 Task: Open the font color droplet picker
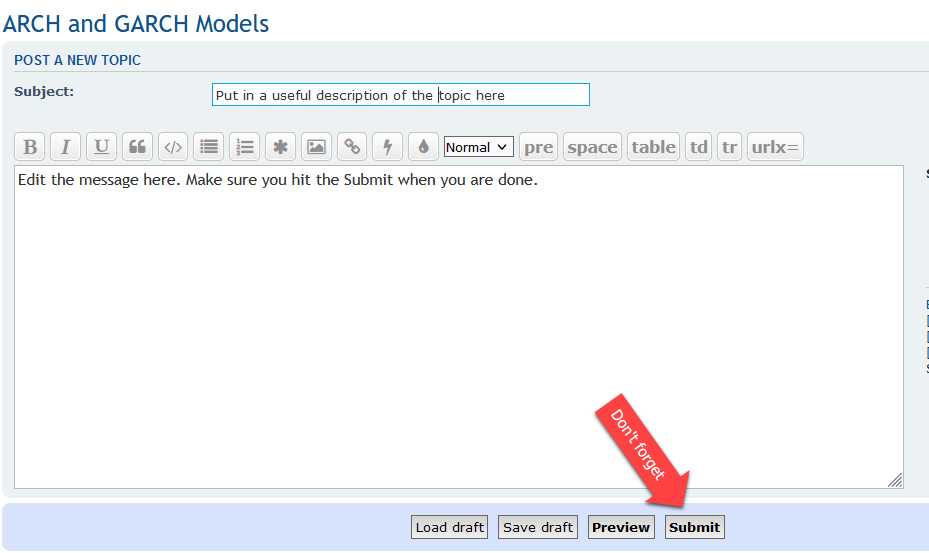(423, 147)
